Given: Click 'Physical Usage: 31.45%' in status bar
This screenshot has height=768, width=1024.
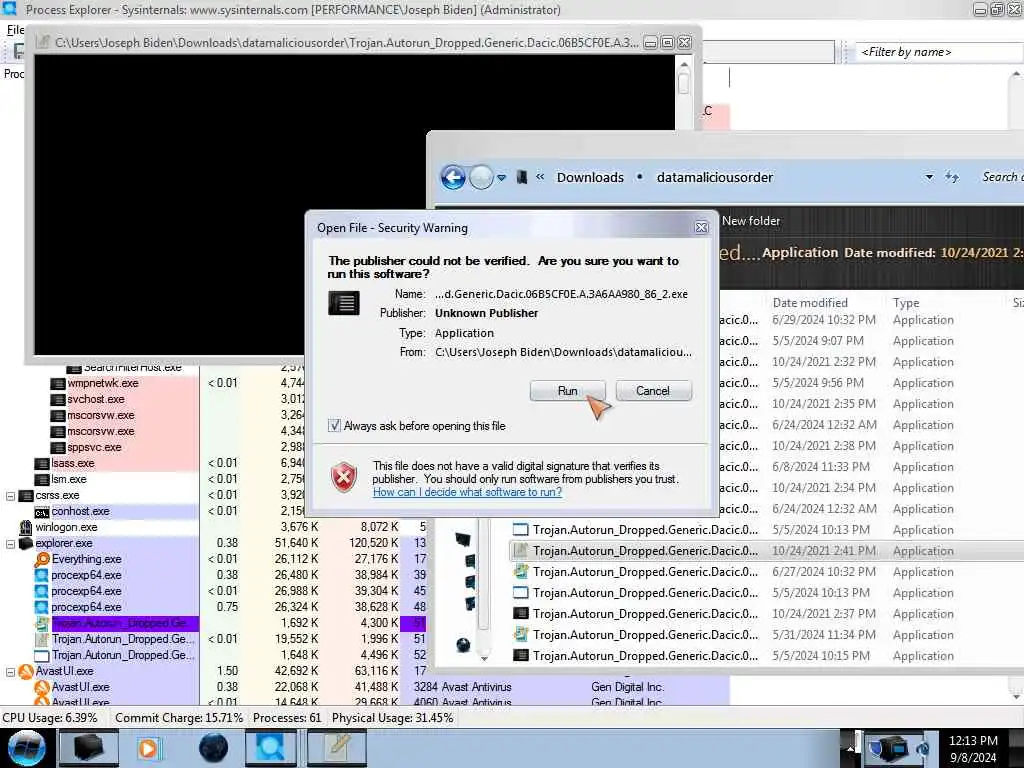Looking at the screenshot, I should (392, 718).
